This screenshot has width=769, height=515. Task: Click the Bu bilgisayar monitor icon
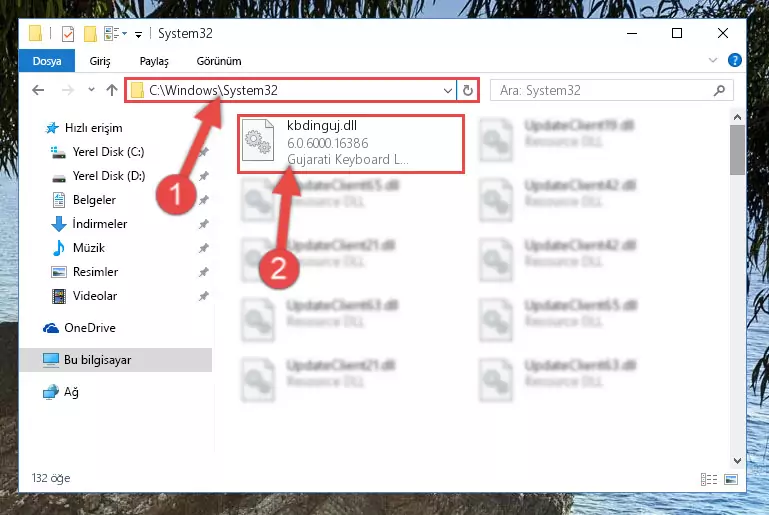coord(51,360)
